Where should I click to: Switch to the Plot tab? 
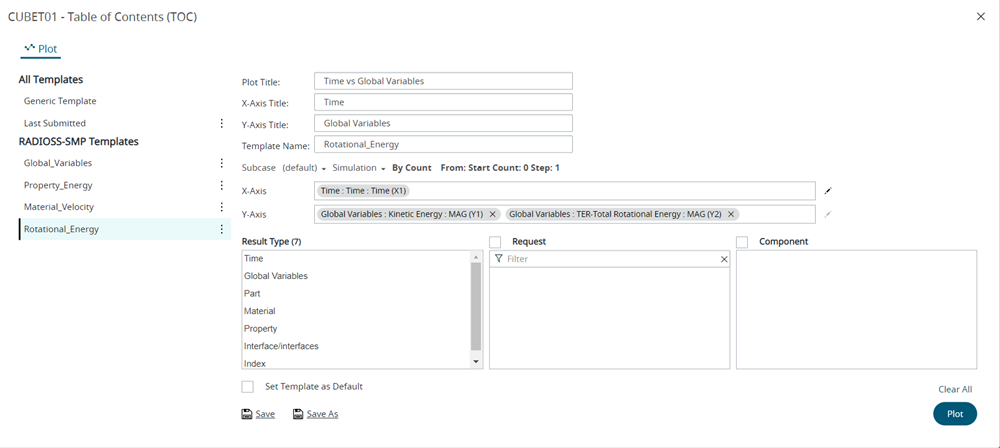[41, 48]
